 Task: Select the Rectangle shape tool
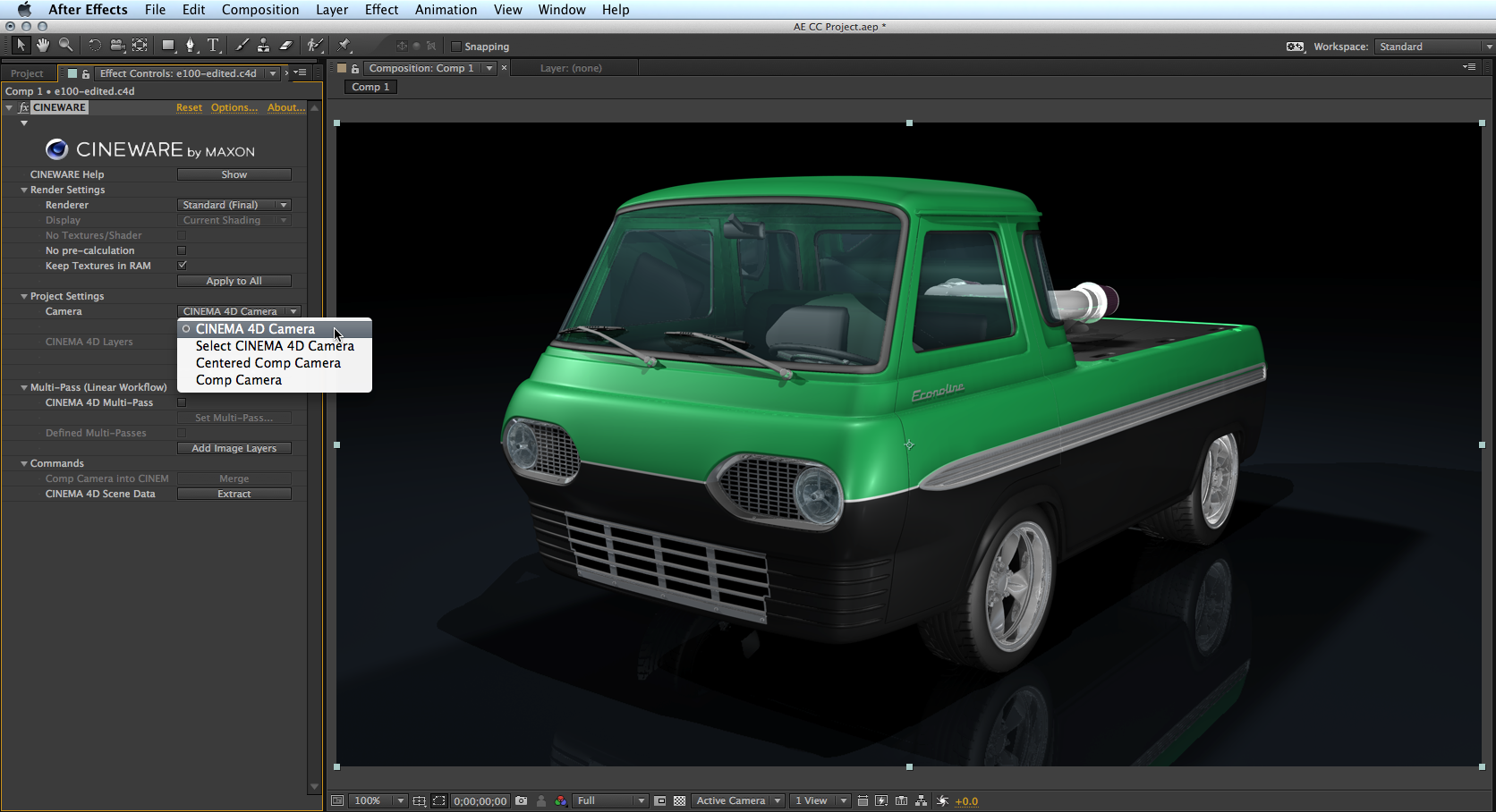(x=168, y=45)
